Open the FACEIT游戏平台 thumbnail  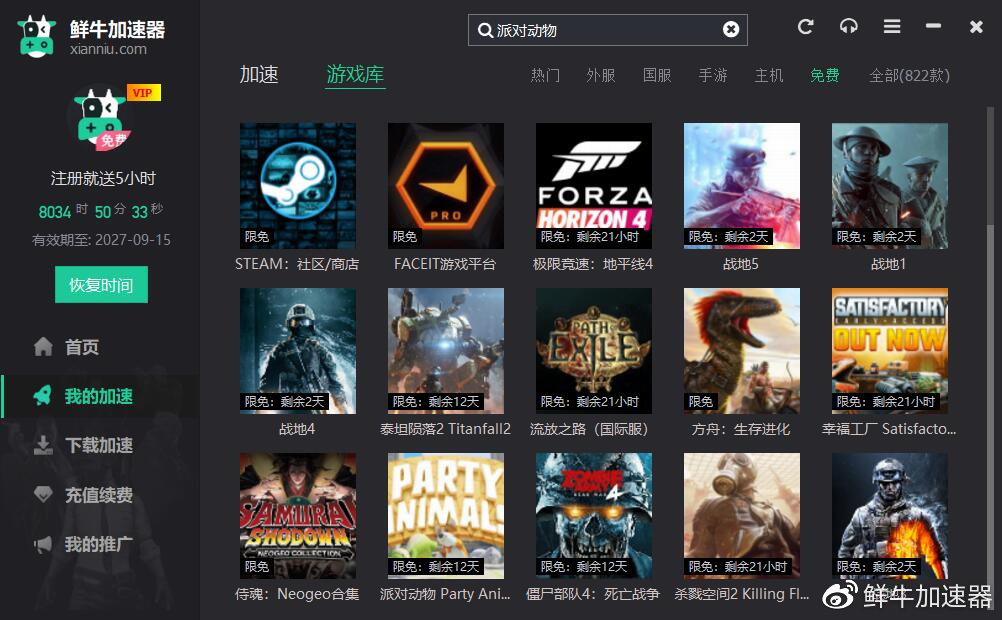[x=445, y=185]
